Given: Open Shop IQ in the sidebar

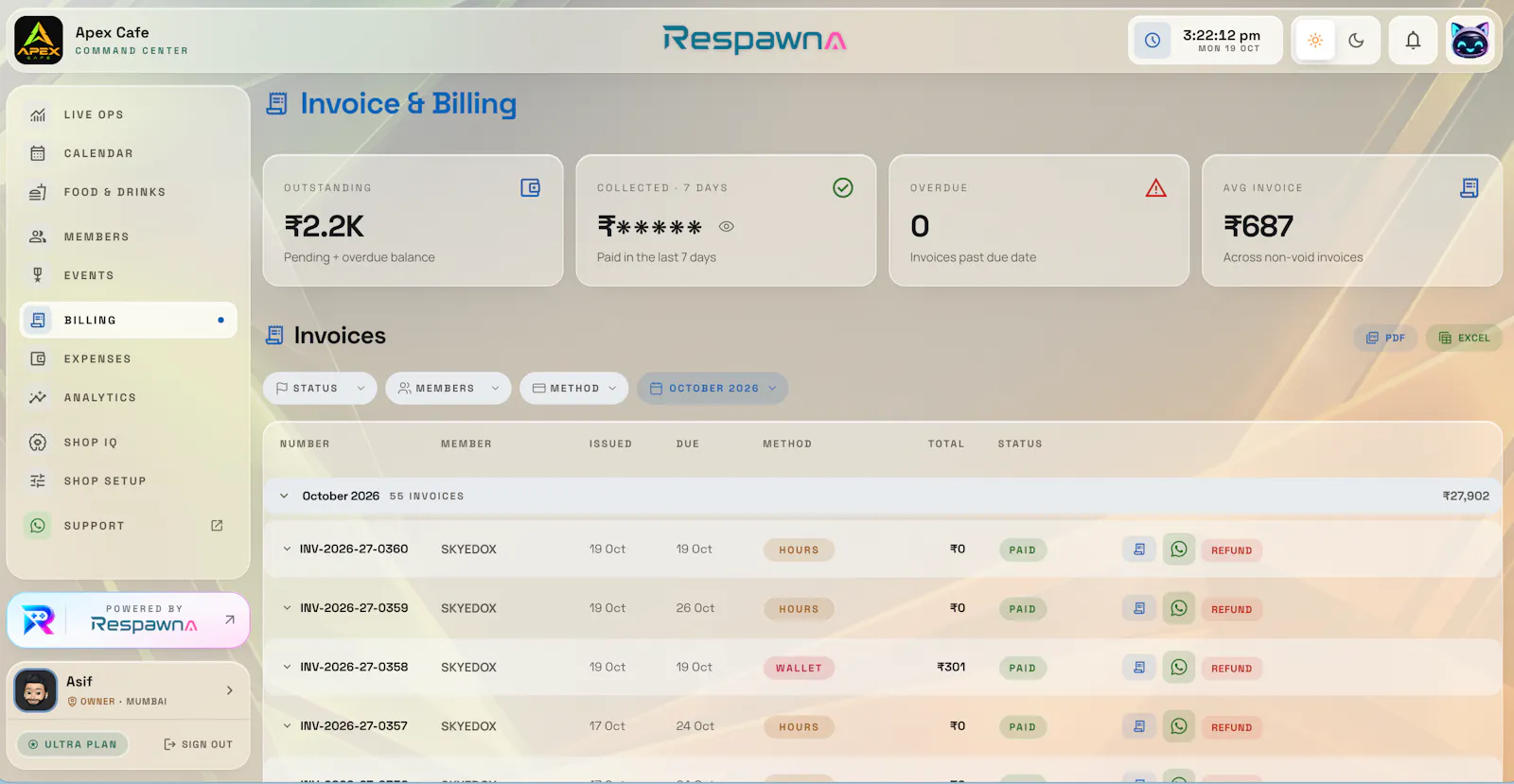Looking at the screenshot, I should point(129,442).
